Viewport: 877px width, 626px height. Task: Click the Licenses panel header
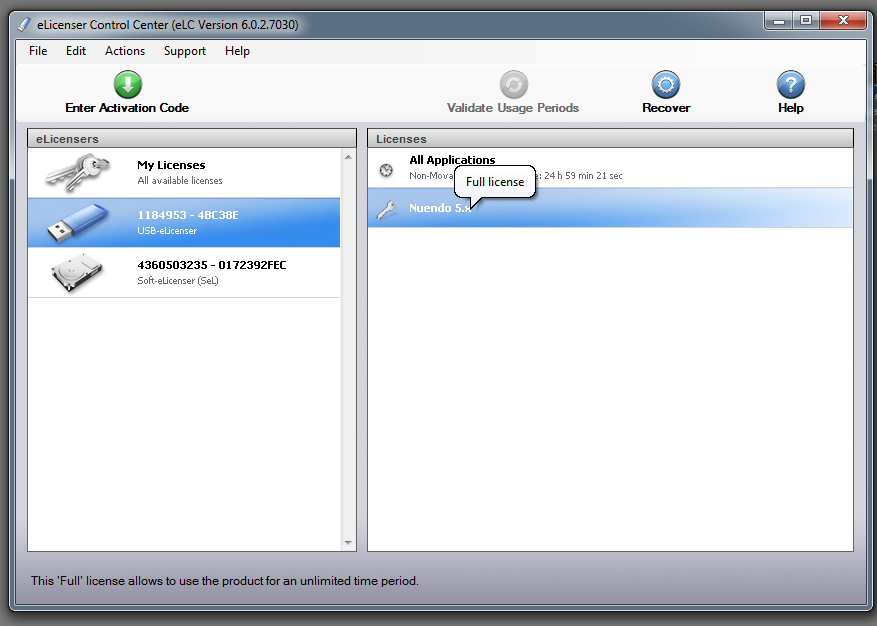(610, 138)
